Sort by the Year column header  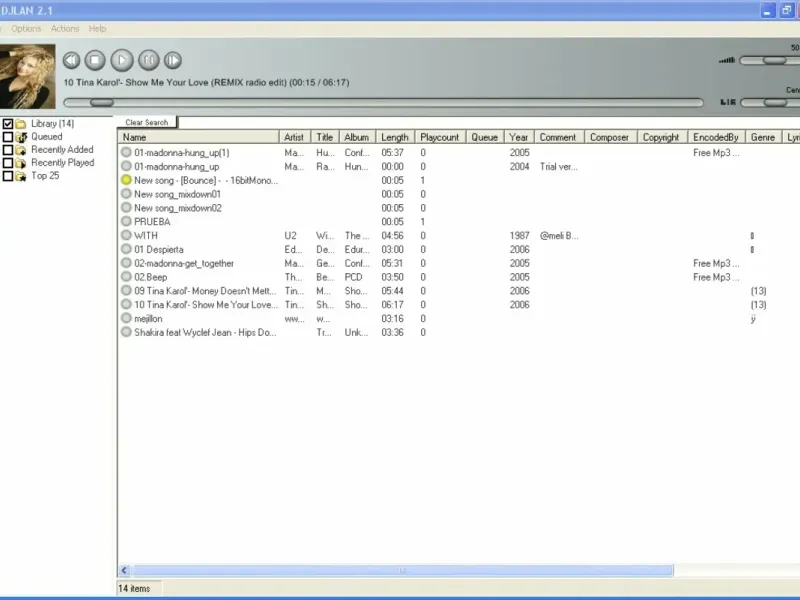(x=519, y=137)
